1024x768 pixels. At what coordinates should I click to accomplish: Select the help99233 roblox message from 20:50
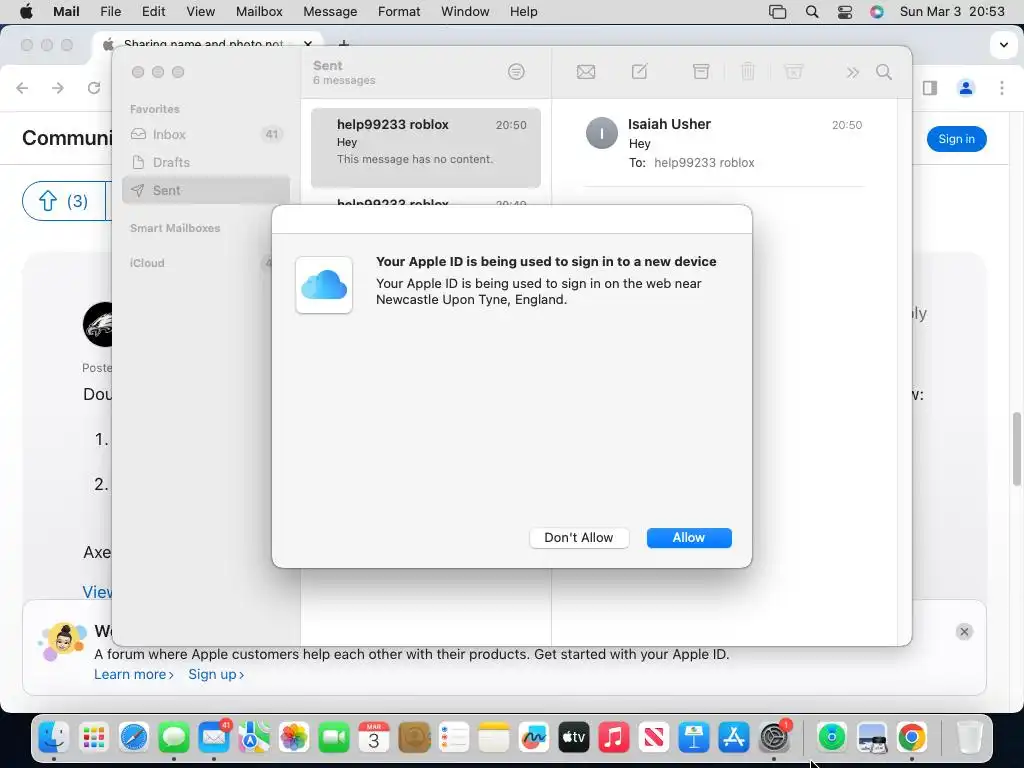point(426,148)
